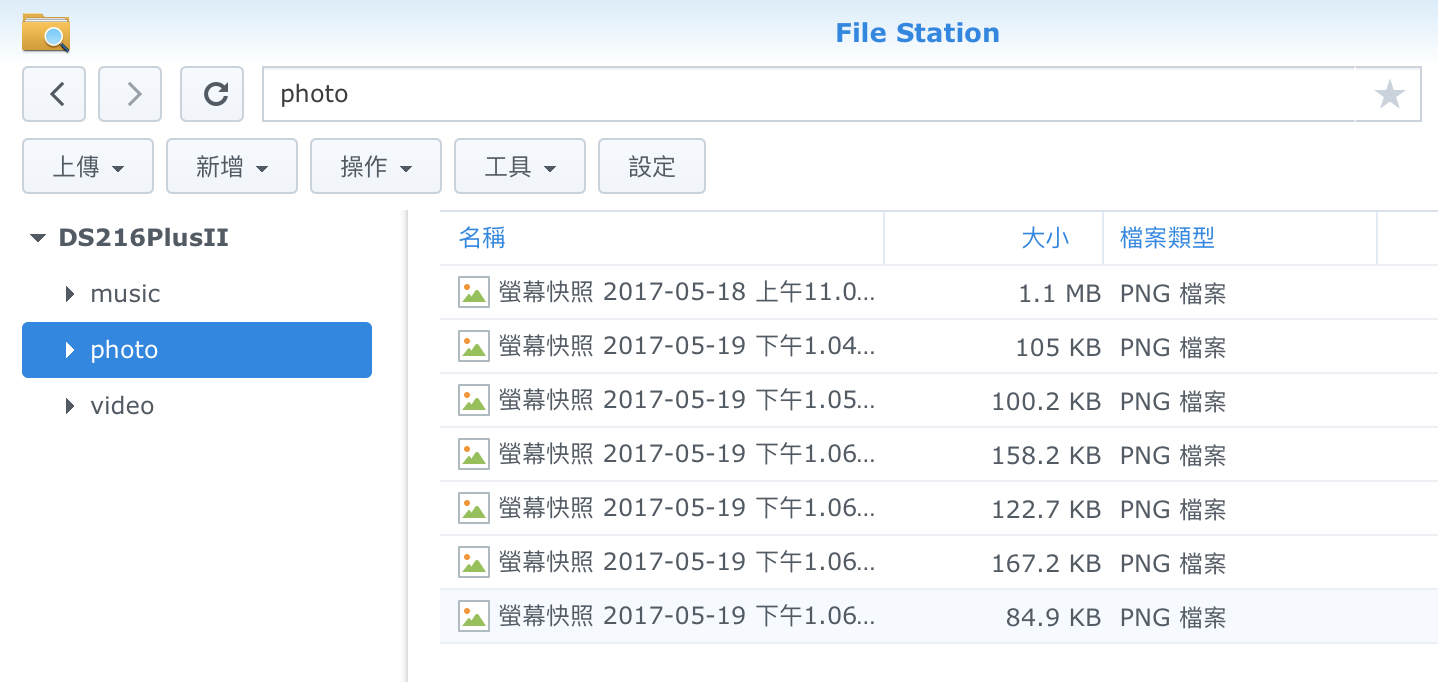Viewport: 1438px width, 682px height.
Task: Sort files by 大小 column header
Action: click(x=1044, y=238)
